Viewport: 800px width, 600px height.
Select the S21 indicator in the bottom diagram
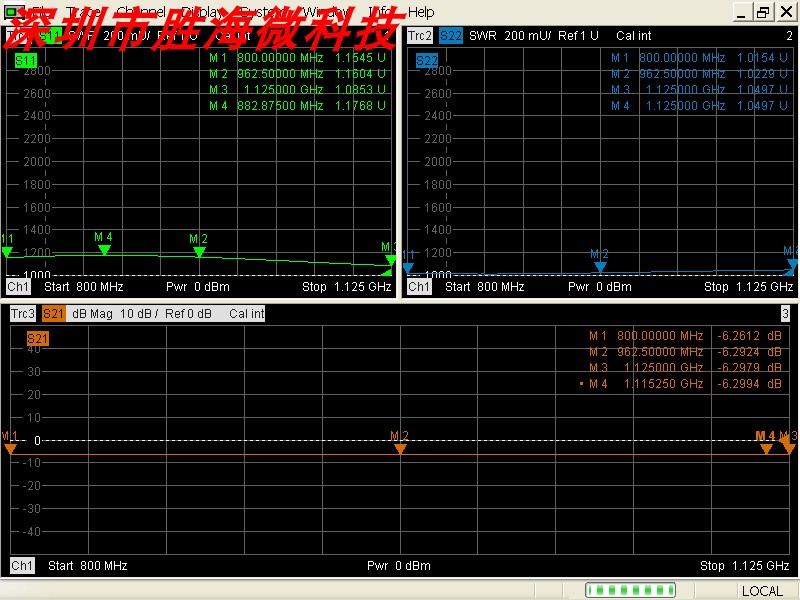(x=37, y=339)
